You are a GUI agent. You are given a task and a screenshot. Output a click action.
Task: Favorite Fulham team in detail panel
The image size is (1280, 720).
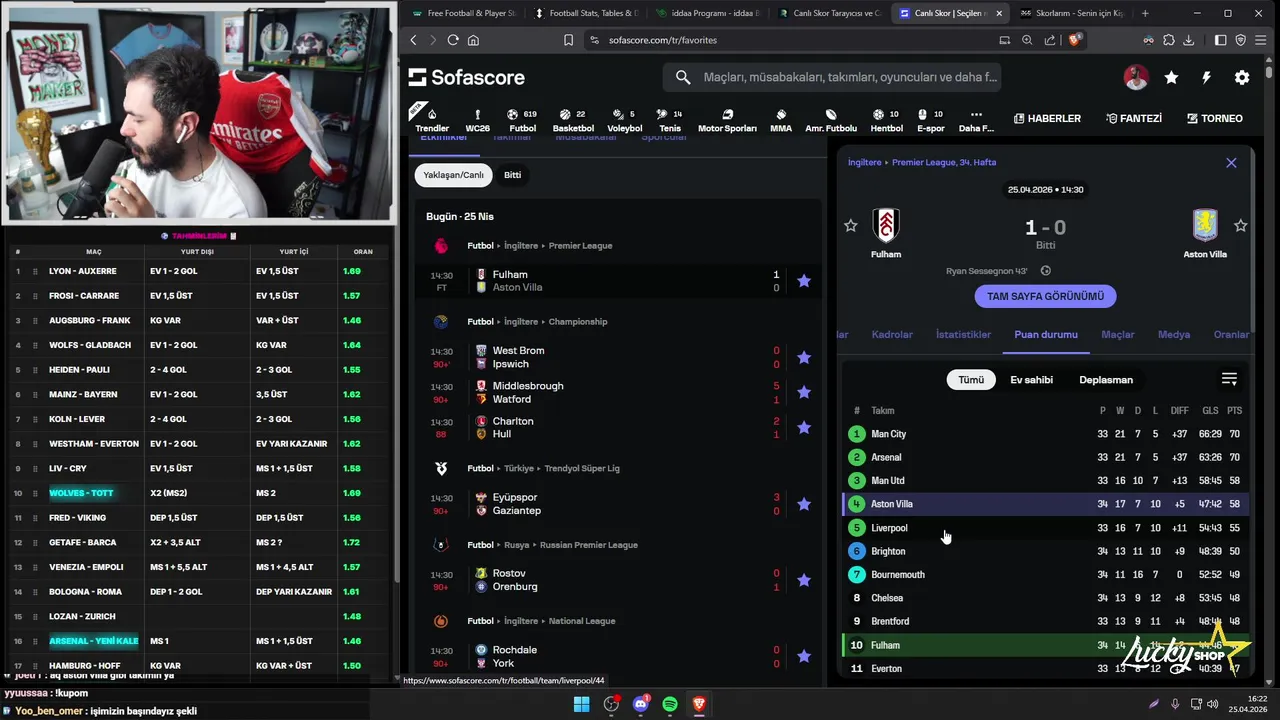850,226
